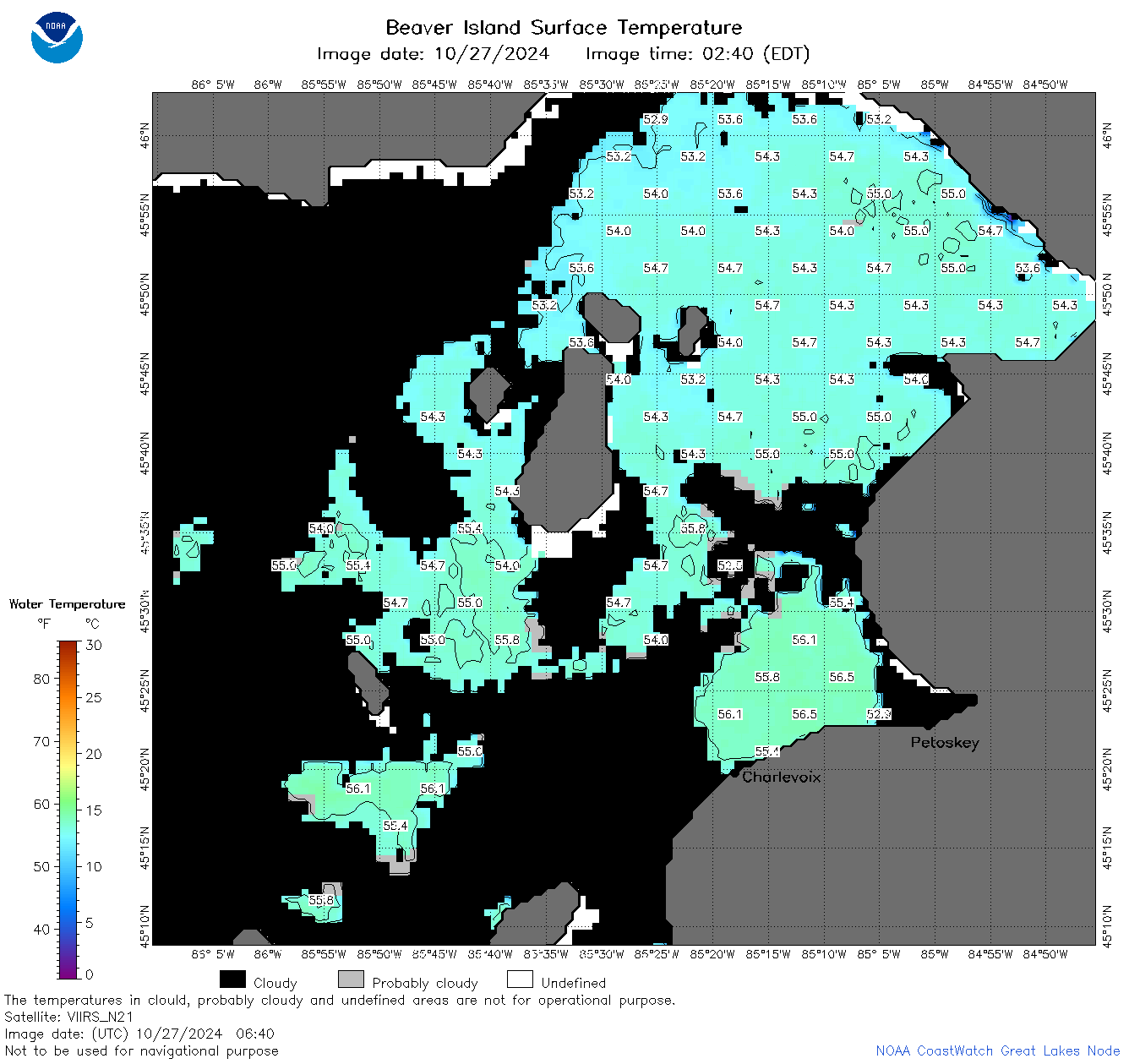Viewport: 1129px width, 1064px height.
Task: Click the 40 tick on the Fahrenheit scale
Action: click(41, 929)
